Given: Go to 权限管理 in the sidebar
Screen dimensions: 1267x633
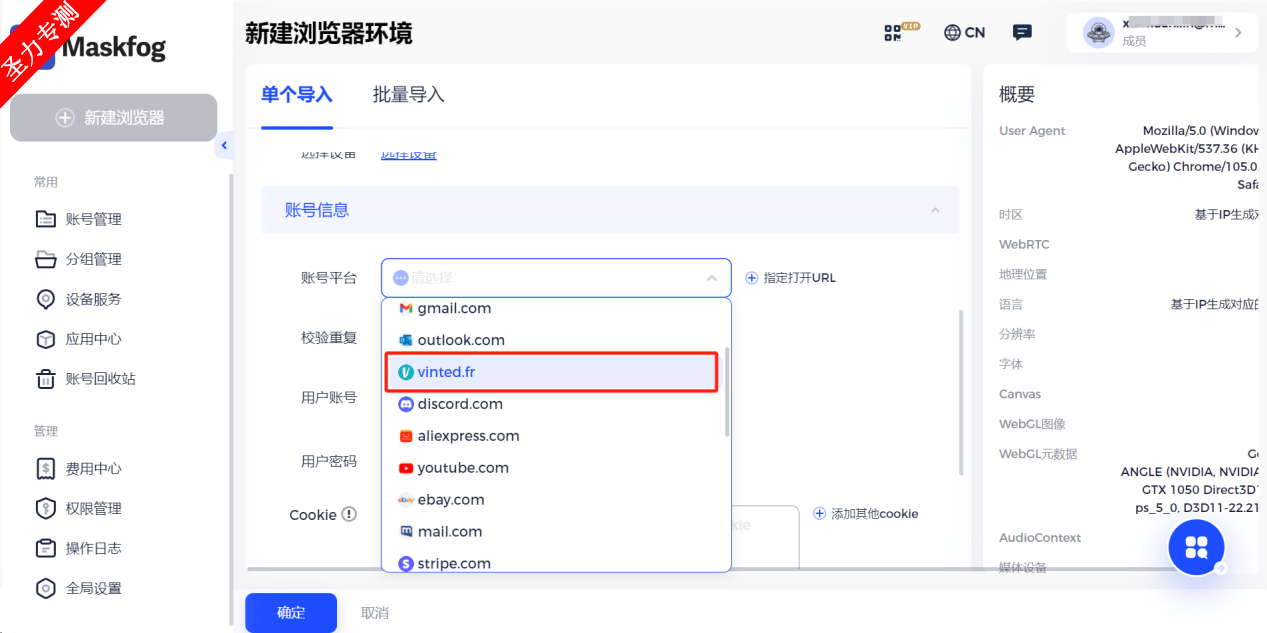Looking at the screenshot, I should click(79, 508).
